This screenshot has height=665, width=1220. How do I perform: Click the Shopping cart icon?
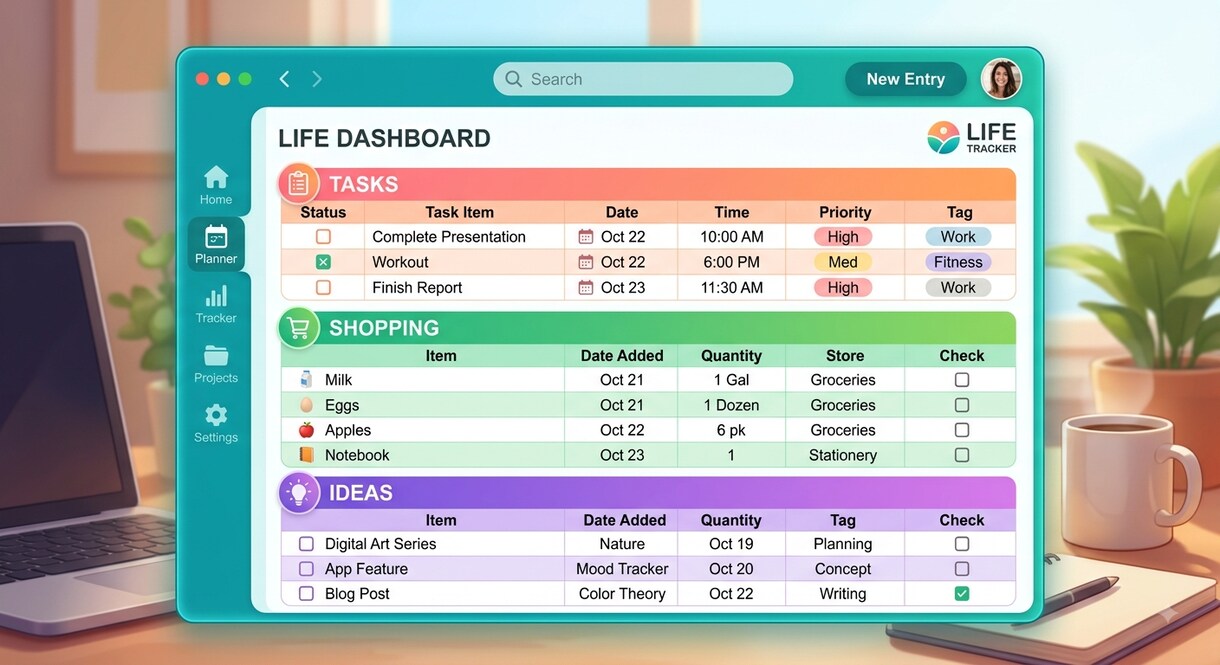[x=298, y=328]
